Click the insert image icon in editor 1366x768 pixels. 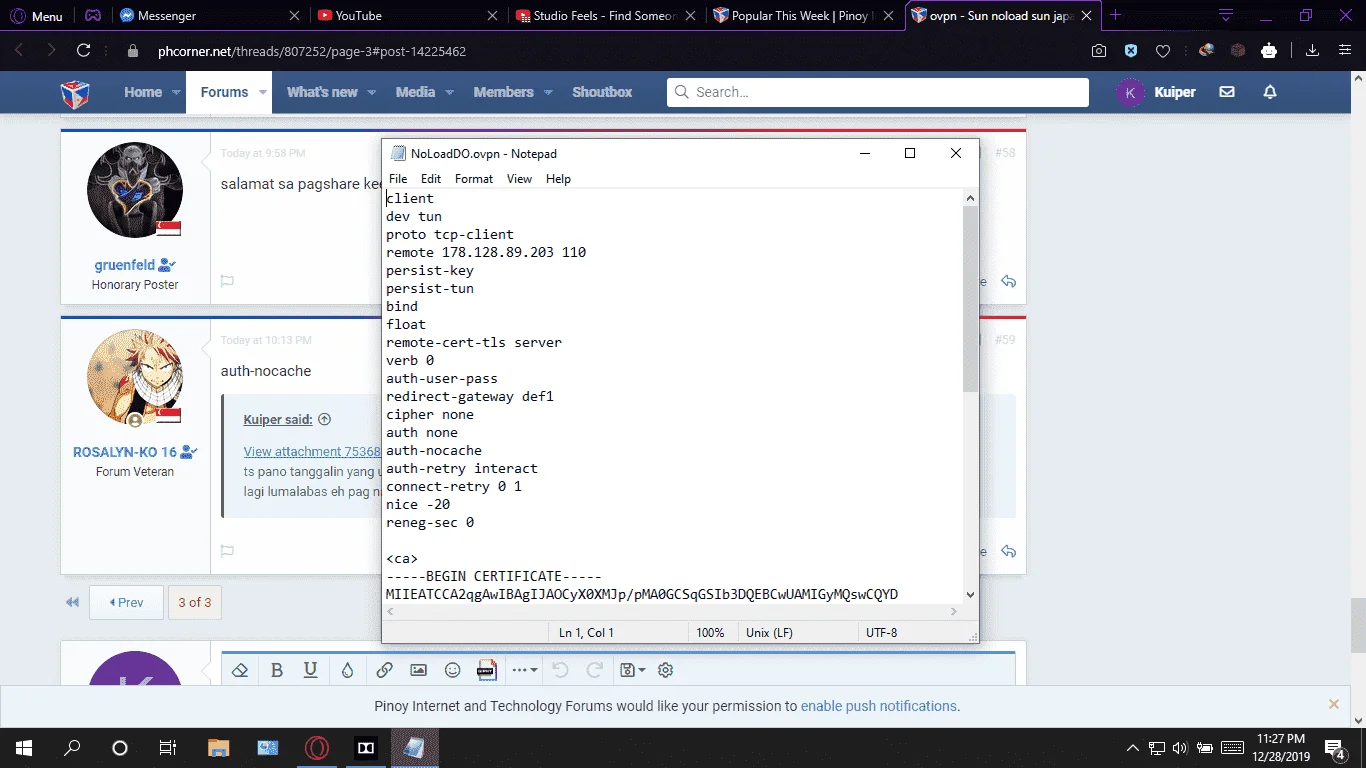tap(419, 670)
